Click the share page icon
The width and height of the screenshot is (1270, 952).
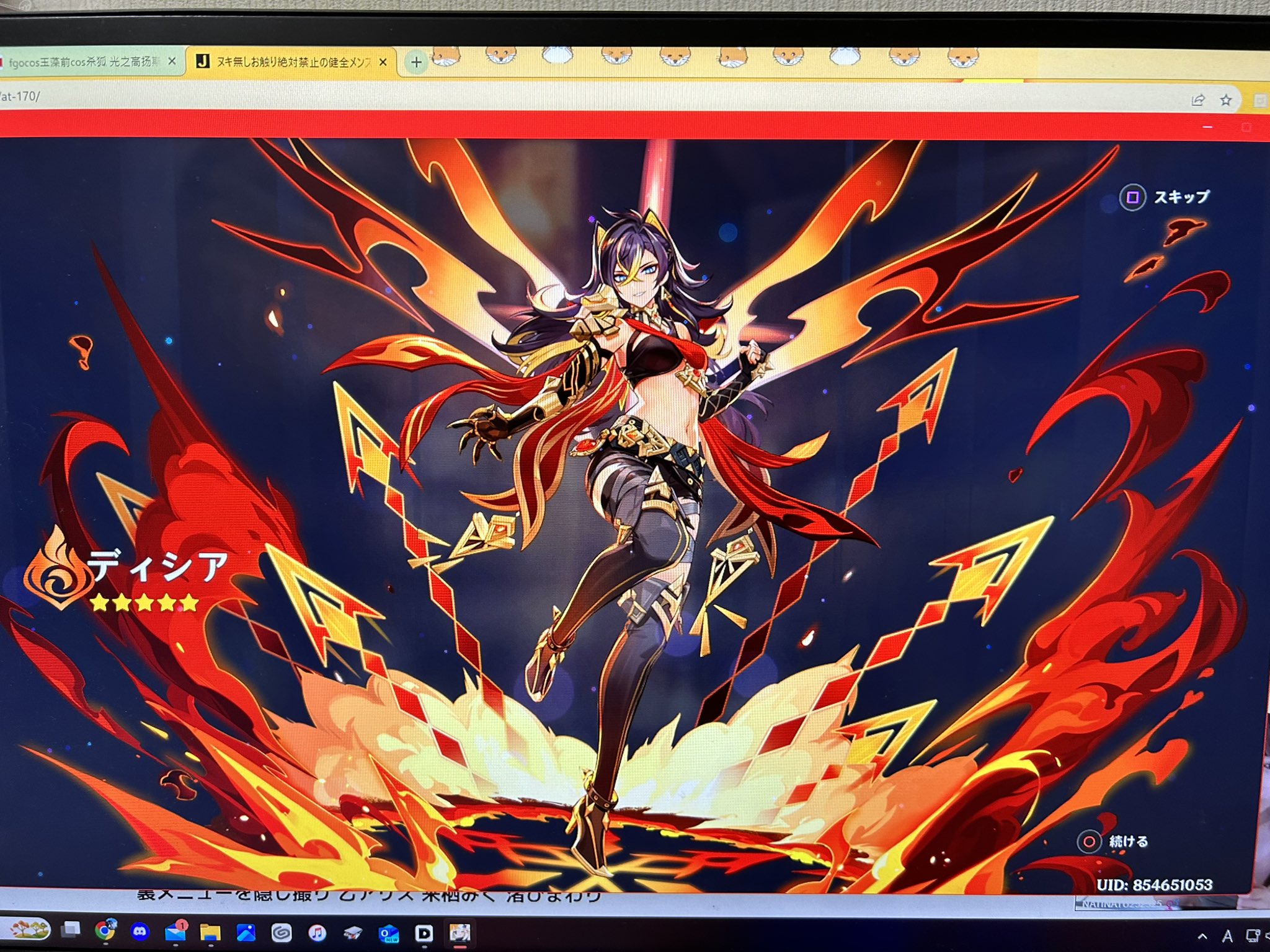point(1197,100)
